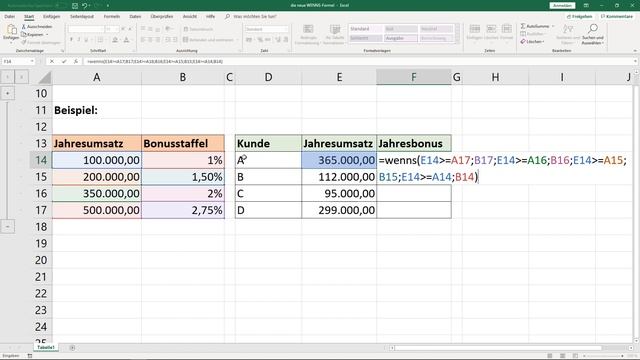
Task: Open the AutoSumme dropdown arrow
Action: coord(553,26)
